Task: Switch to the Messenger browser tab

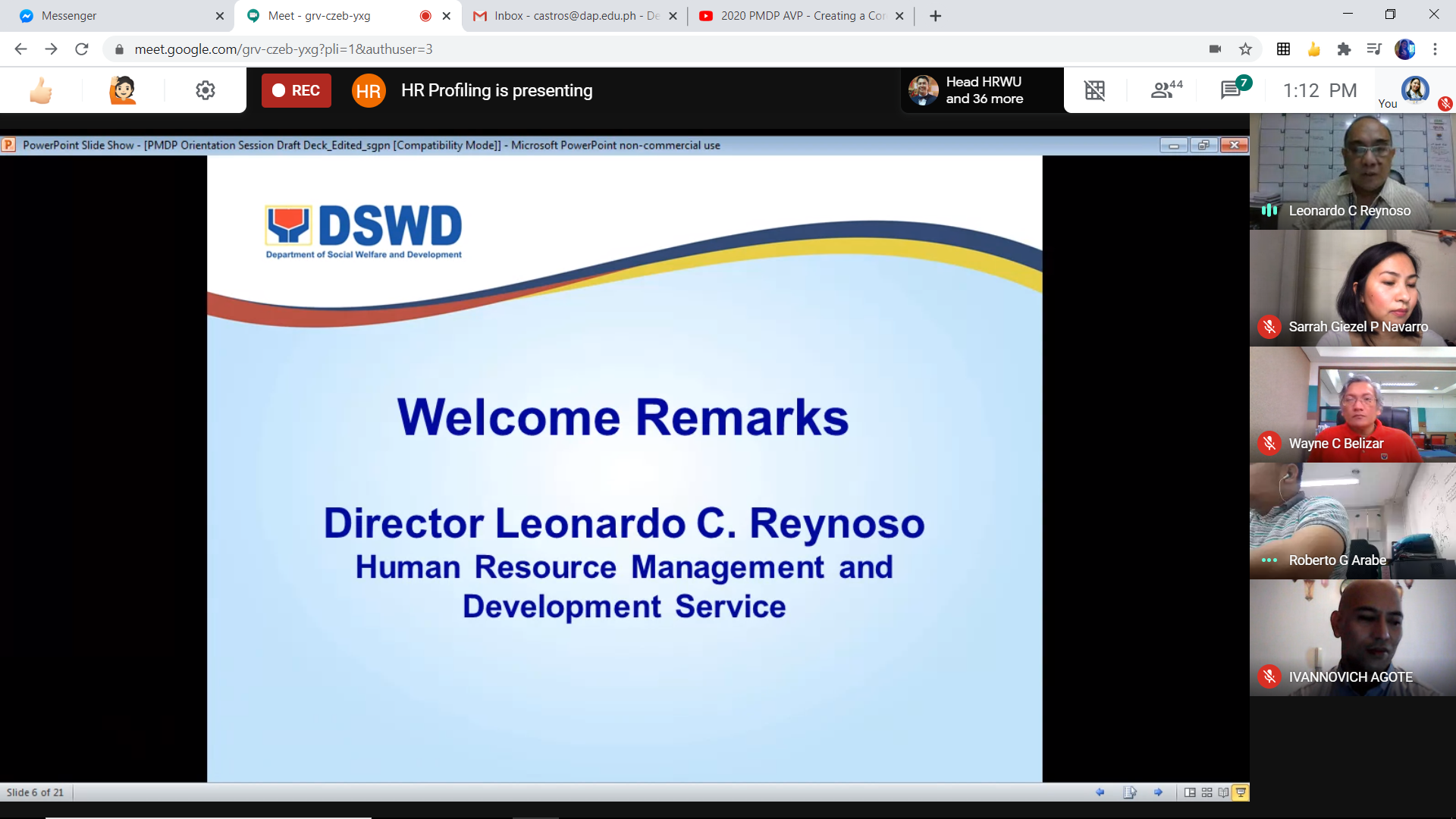Action: point(118,16)
